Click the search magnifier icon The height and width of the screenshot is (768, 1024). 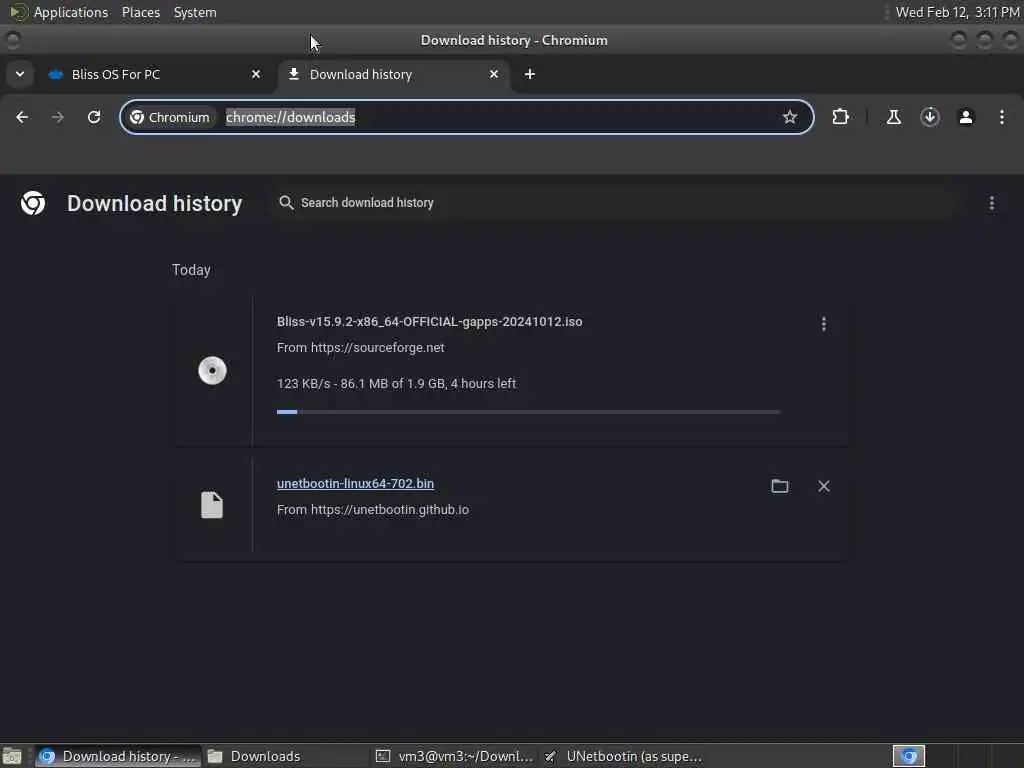(x=286, y=203)
